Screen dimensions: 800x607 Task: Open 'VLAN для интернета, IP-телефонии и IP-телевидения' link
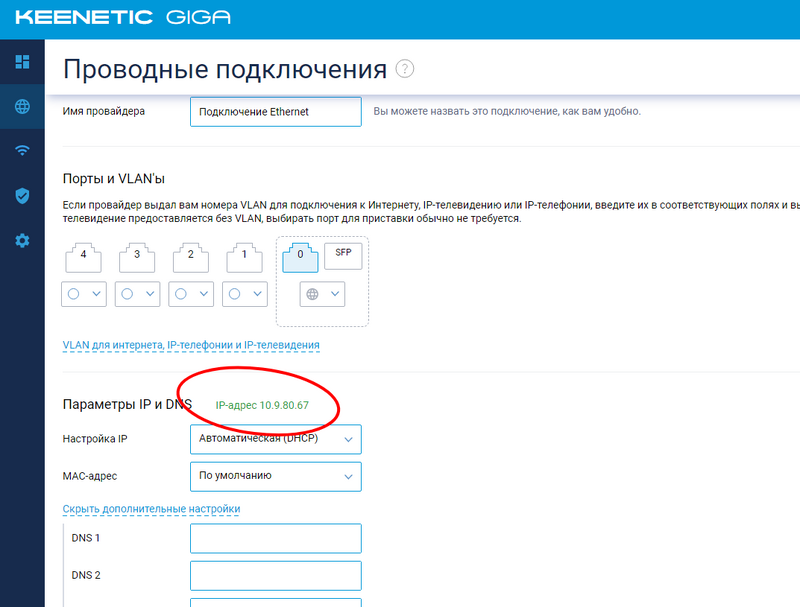coord(191,345)
